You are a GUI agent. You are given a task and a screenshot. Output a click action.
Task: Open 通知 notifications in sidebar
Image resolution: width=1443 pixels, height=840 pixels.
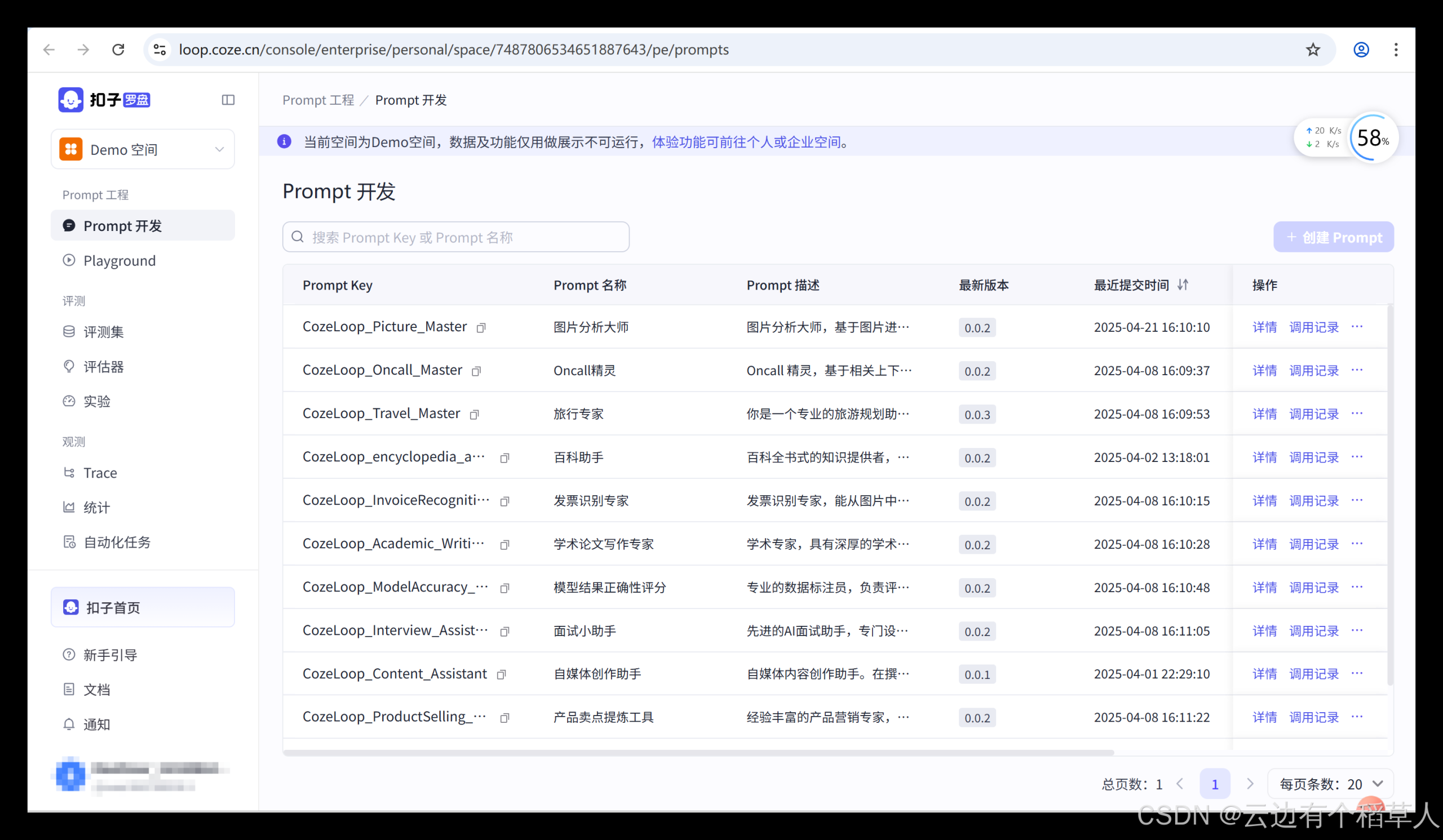pos(96,724)
